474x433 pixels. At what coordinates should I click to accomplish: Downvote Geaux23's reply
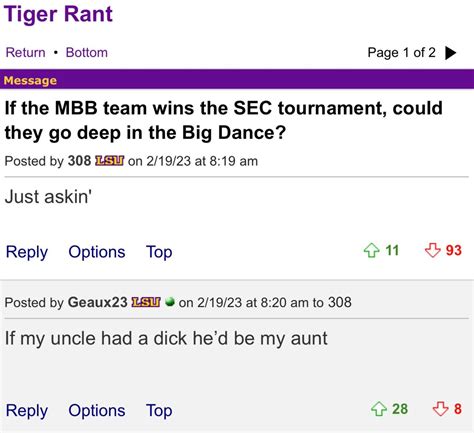(x=440, y=409)
